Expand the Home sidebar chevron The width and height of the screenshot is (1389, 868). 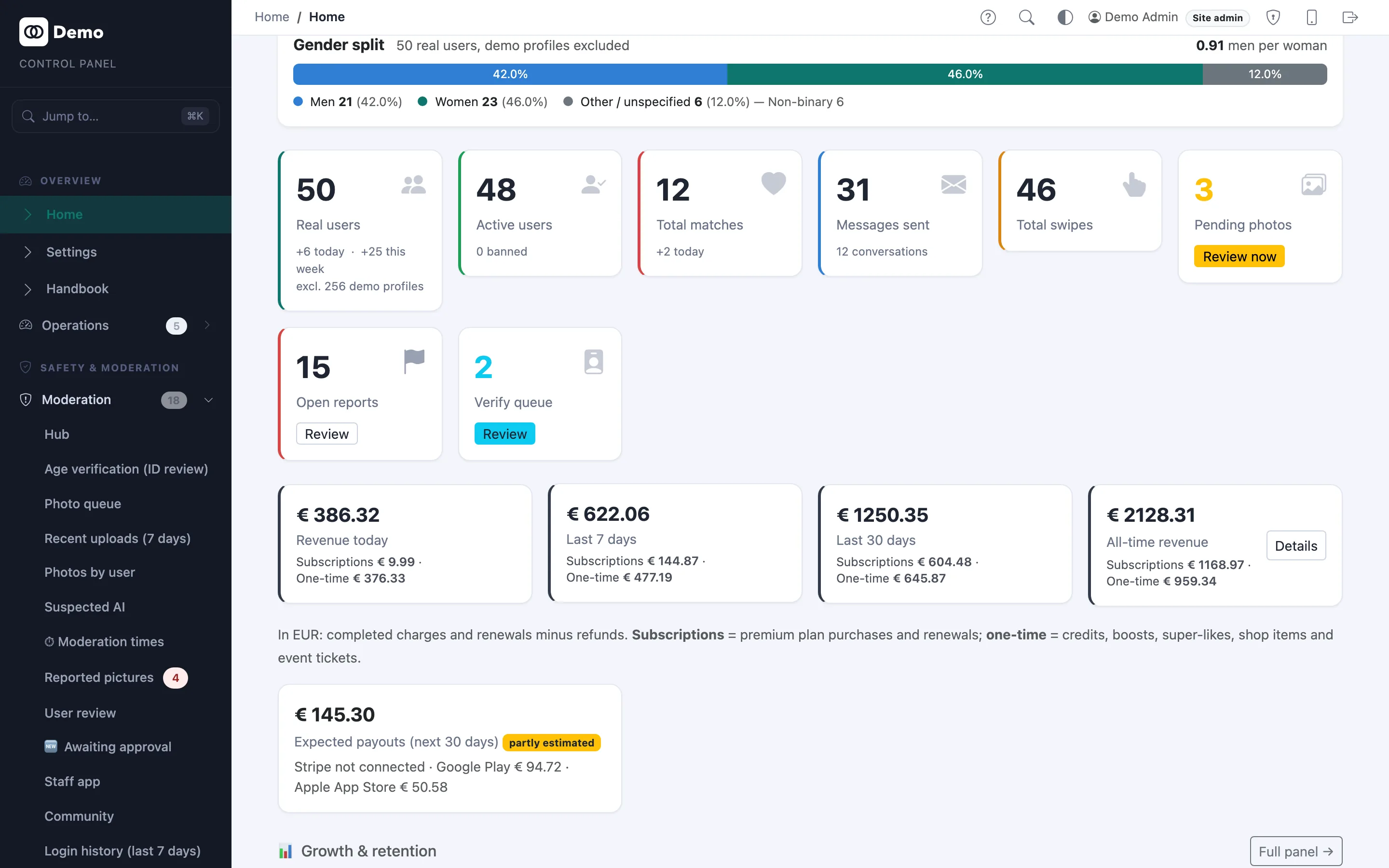(x=27, y=214)
